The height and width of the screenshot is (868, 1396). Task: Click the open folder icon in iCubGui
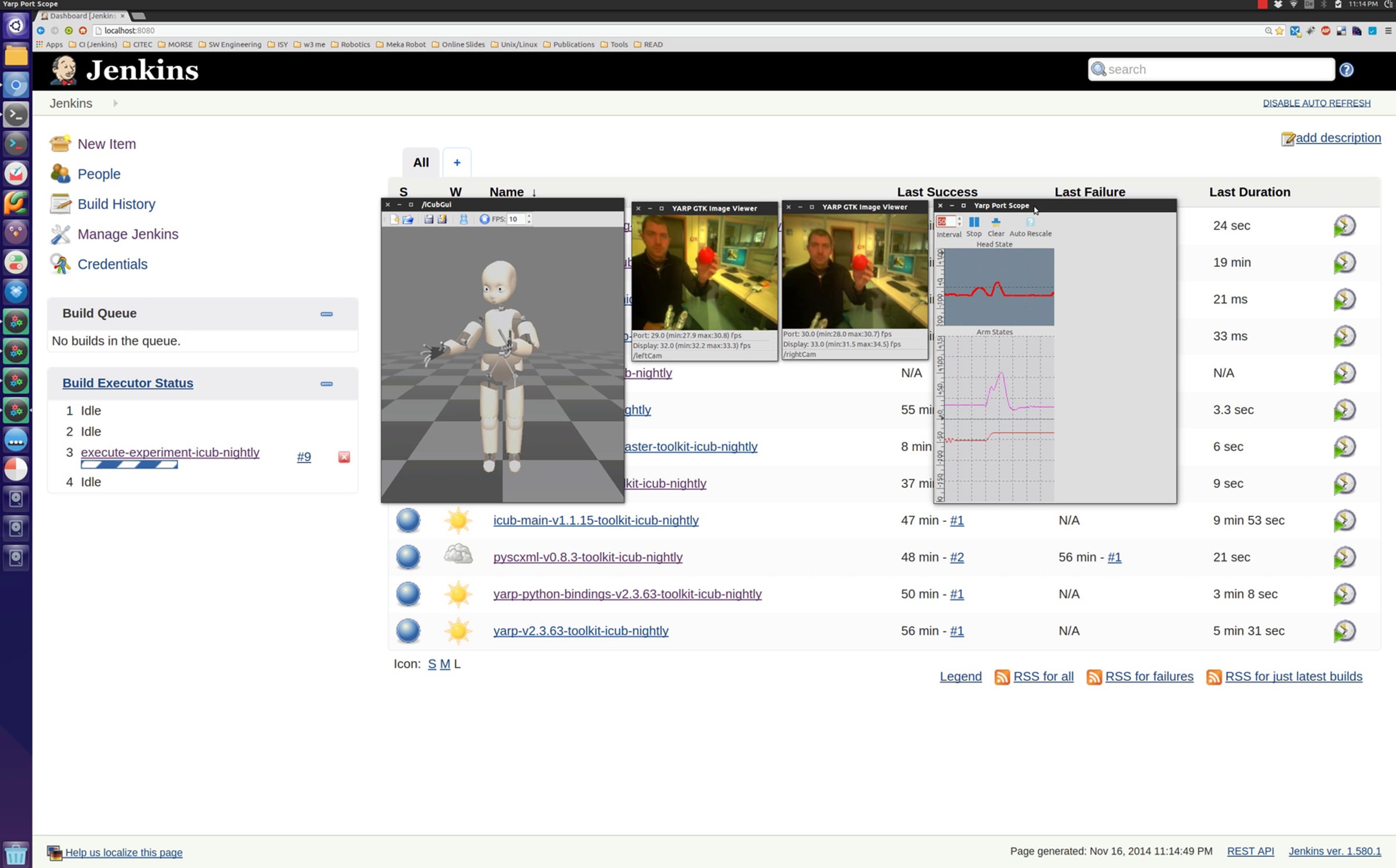[408, 219]
